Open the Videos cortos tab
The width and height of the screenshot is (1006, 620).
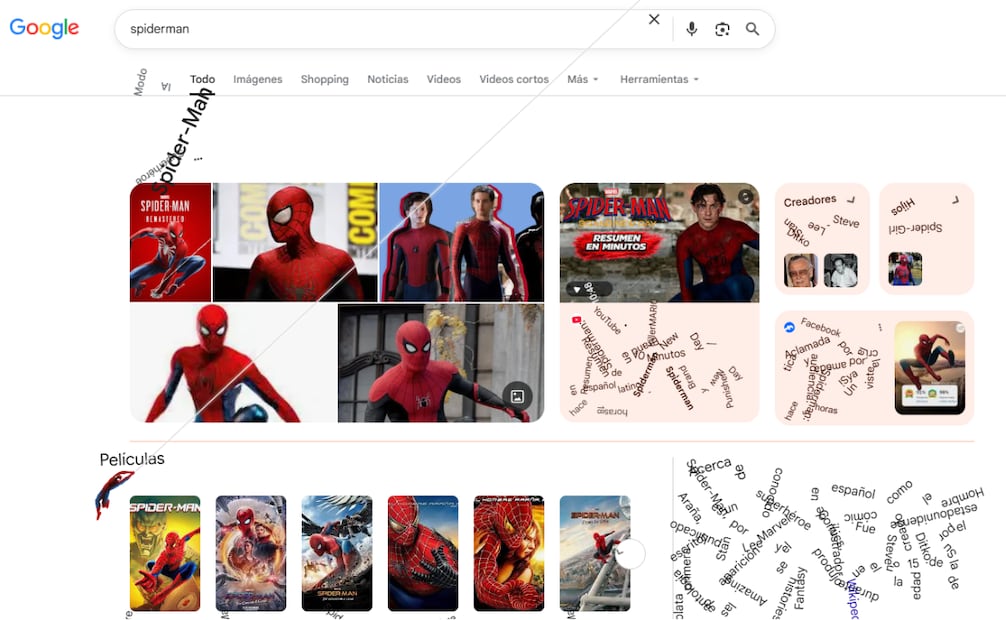click(x=514, y=79)
